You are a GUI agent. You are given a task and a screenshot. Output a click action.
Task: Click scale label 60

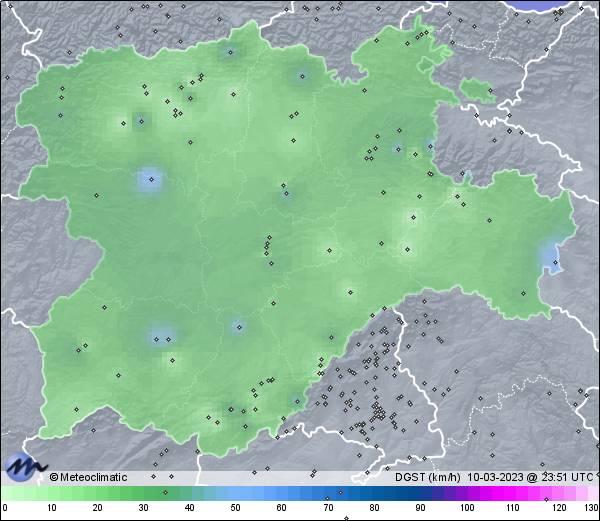click(x=282, y=508)
